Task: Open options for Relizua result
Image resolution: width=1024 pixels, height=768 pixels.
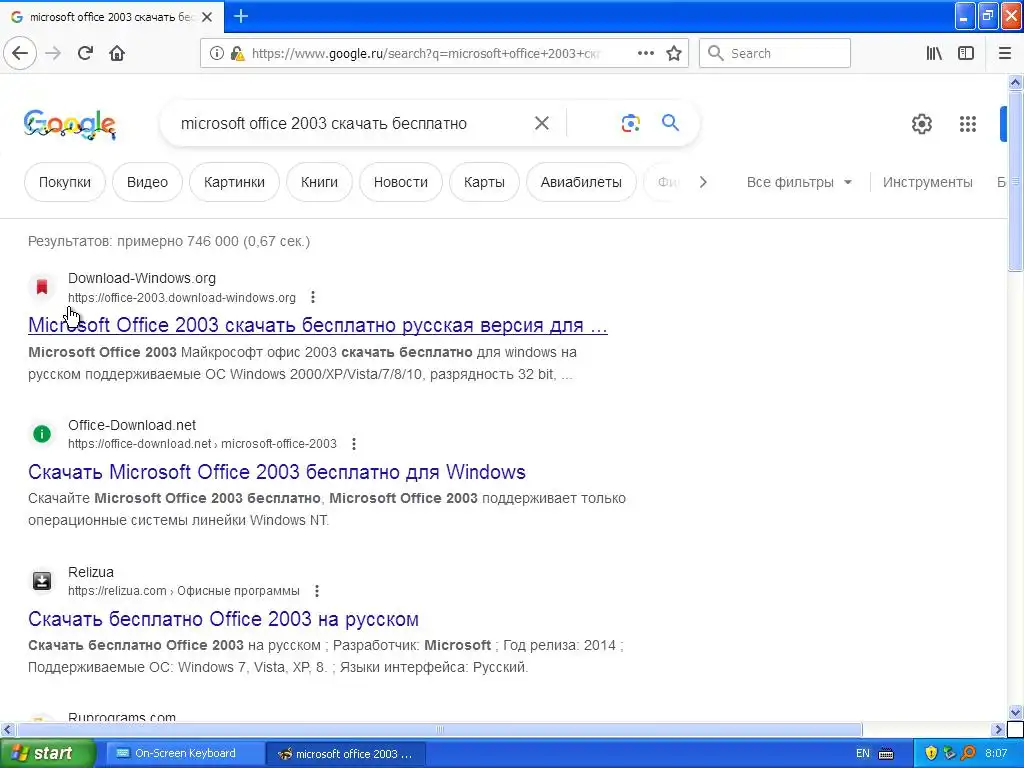Action: pos(317,591)
